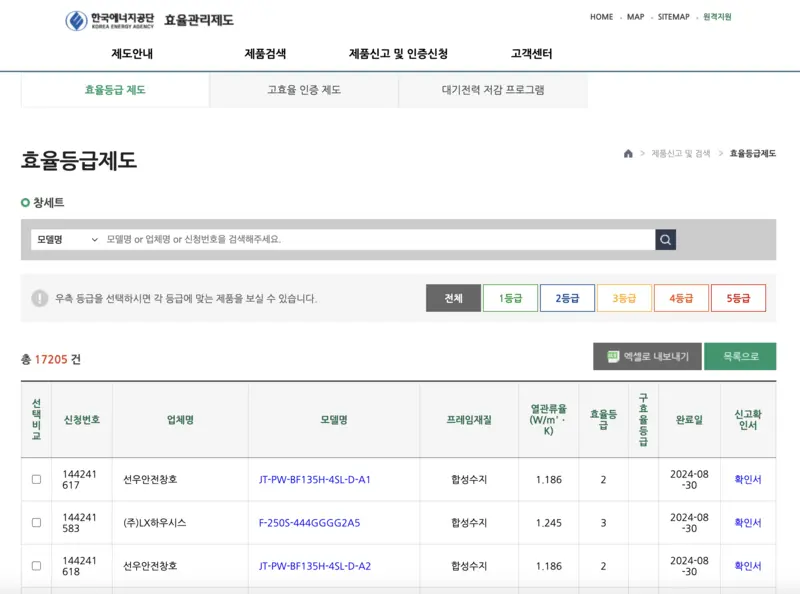Click the search magnifier icon

[x=666, y=239]
